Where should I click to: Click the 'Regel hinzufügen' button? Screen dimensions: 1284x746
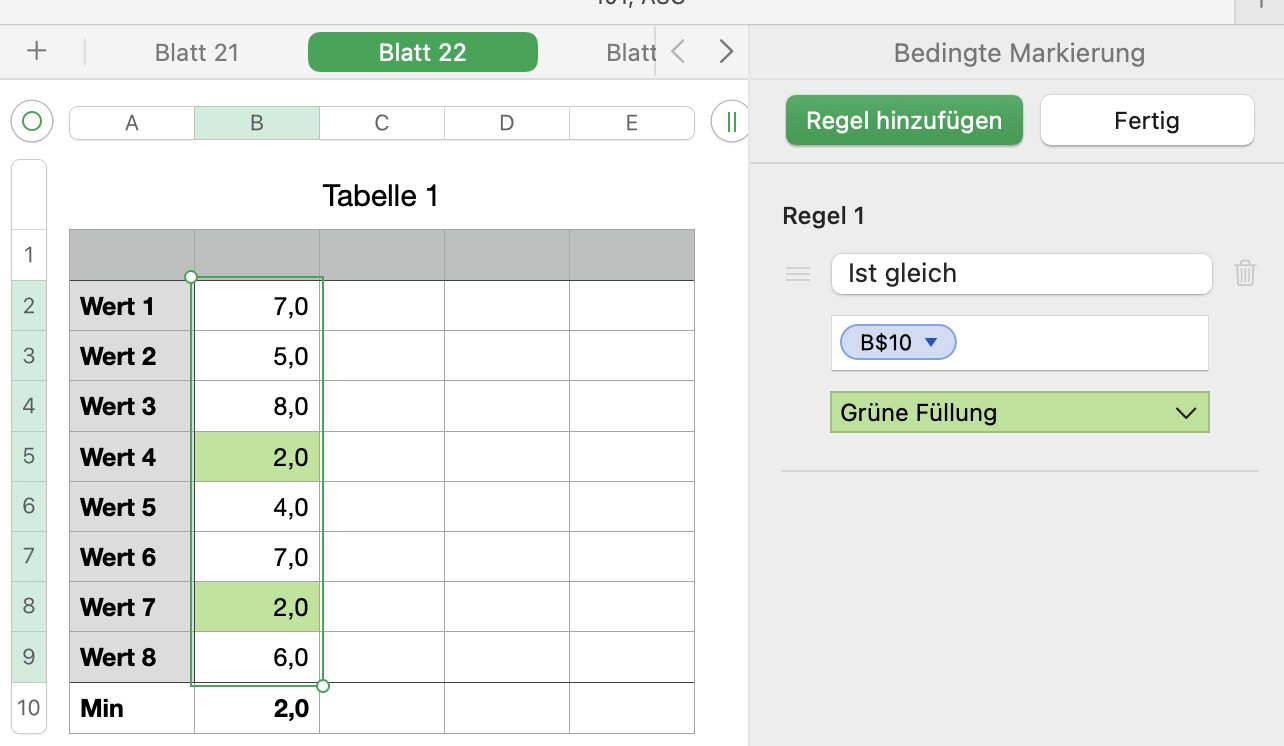point(904,121)
